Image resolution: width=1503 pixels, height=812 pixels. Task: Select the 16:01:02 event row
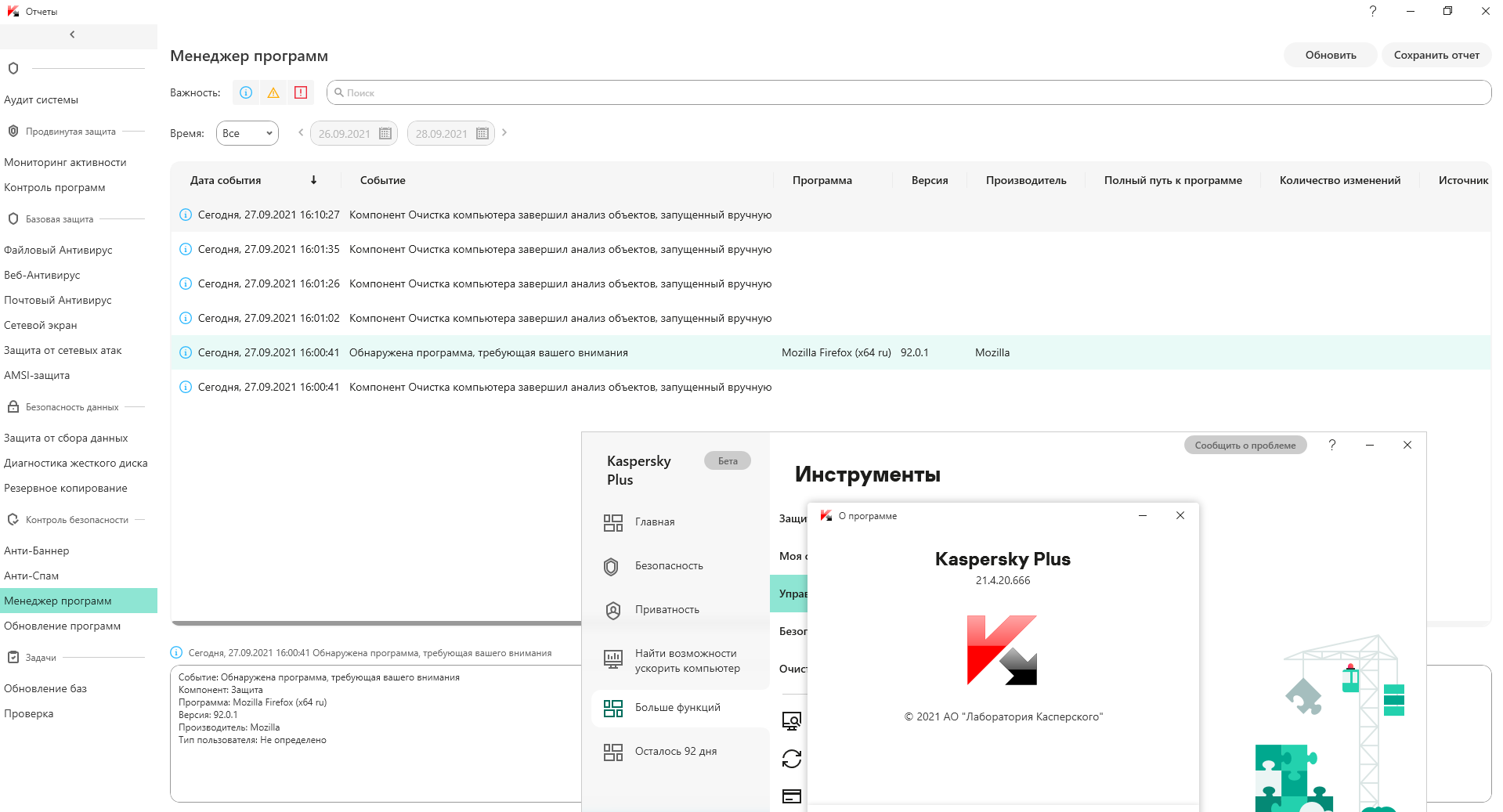click(x=831, y=318)
